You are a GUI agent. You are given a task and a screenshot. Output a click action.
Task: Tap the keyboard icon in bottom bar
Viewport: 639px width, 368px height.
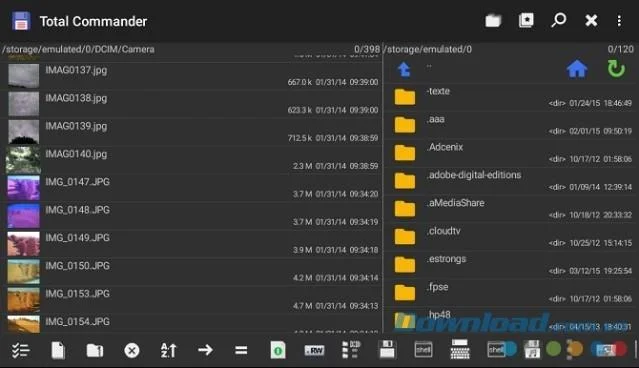point(460,349)
